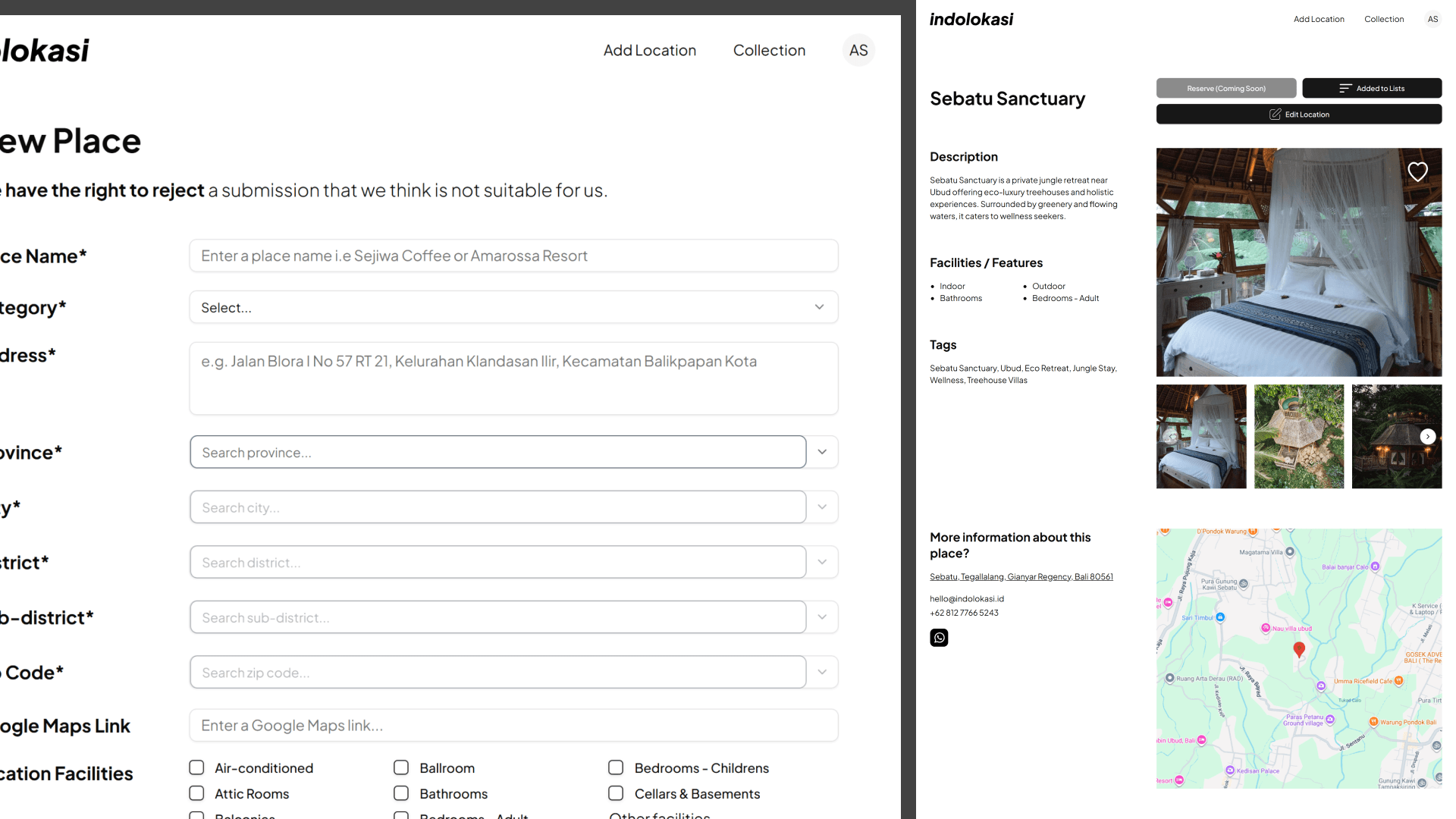
Task: Click Bedrooms - Adult facility text
Action: coord(1065,299)
